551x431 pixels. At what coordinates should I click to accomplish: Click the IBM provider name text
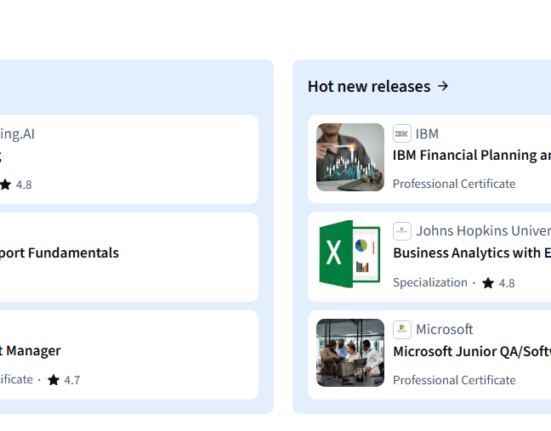coord(427,134)
